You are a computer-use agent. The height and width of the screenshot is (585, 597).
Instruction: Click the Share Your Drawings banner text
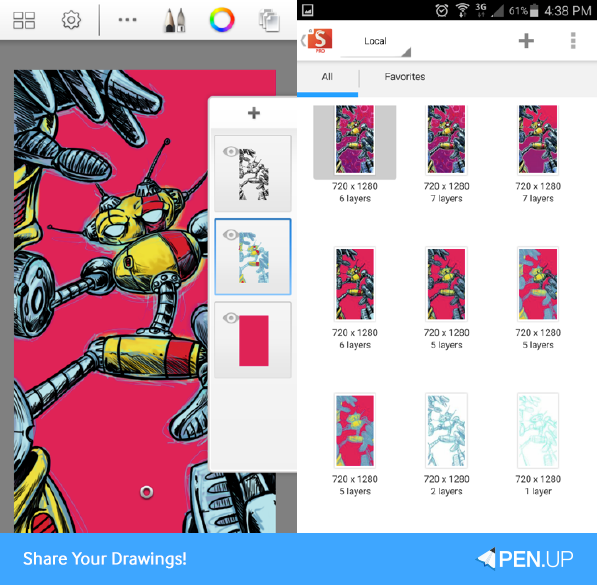tap(105, 559)
